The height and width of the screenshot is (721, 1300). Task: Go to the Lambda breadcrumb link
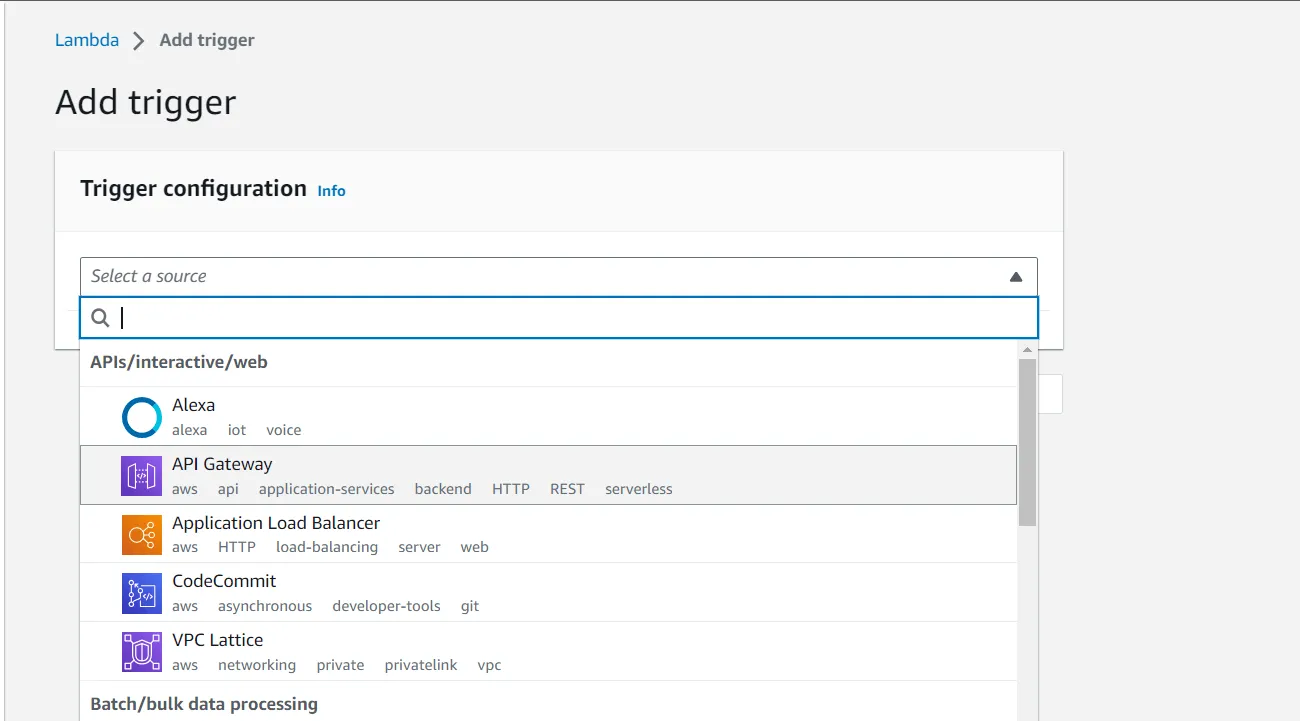(87, 40)
